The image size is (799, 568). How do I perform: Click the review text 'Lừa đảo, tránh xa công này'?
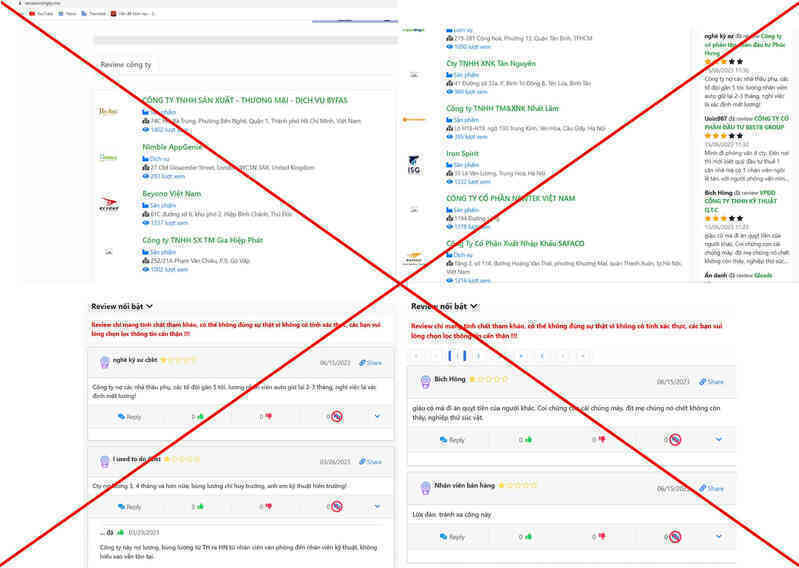(x=452, y=515)
